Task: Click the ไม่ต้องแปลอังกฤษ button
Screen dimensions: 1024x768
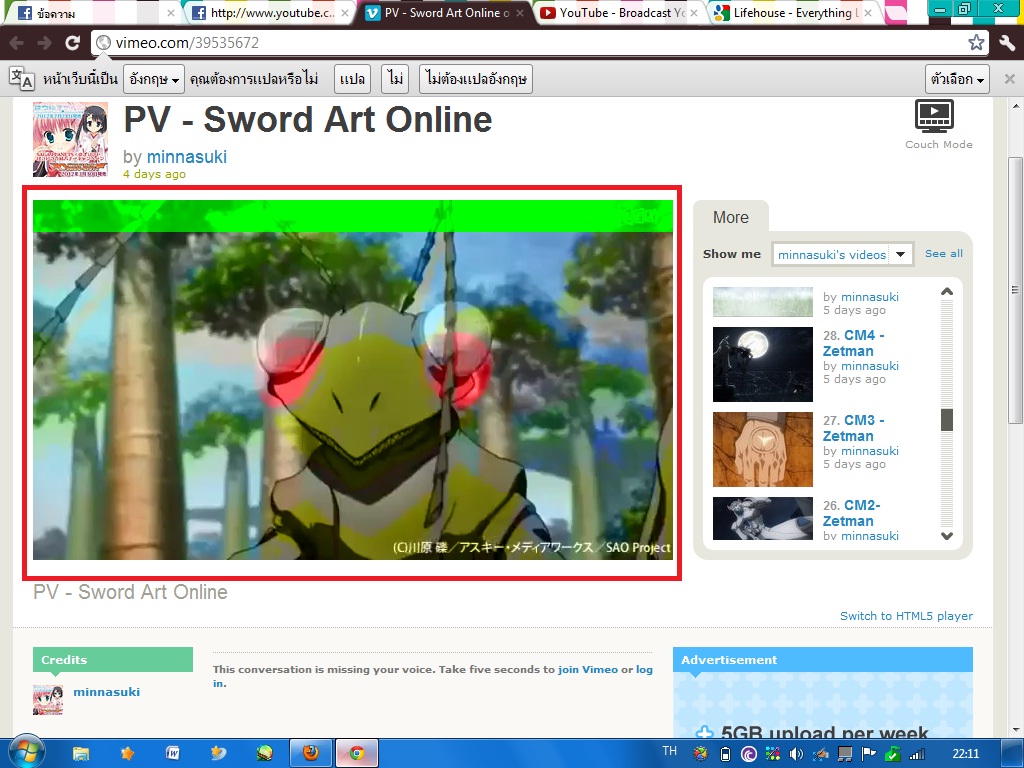Action: pos(475,79)
